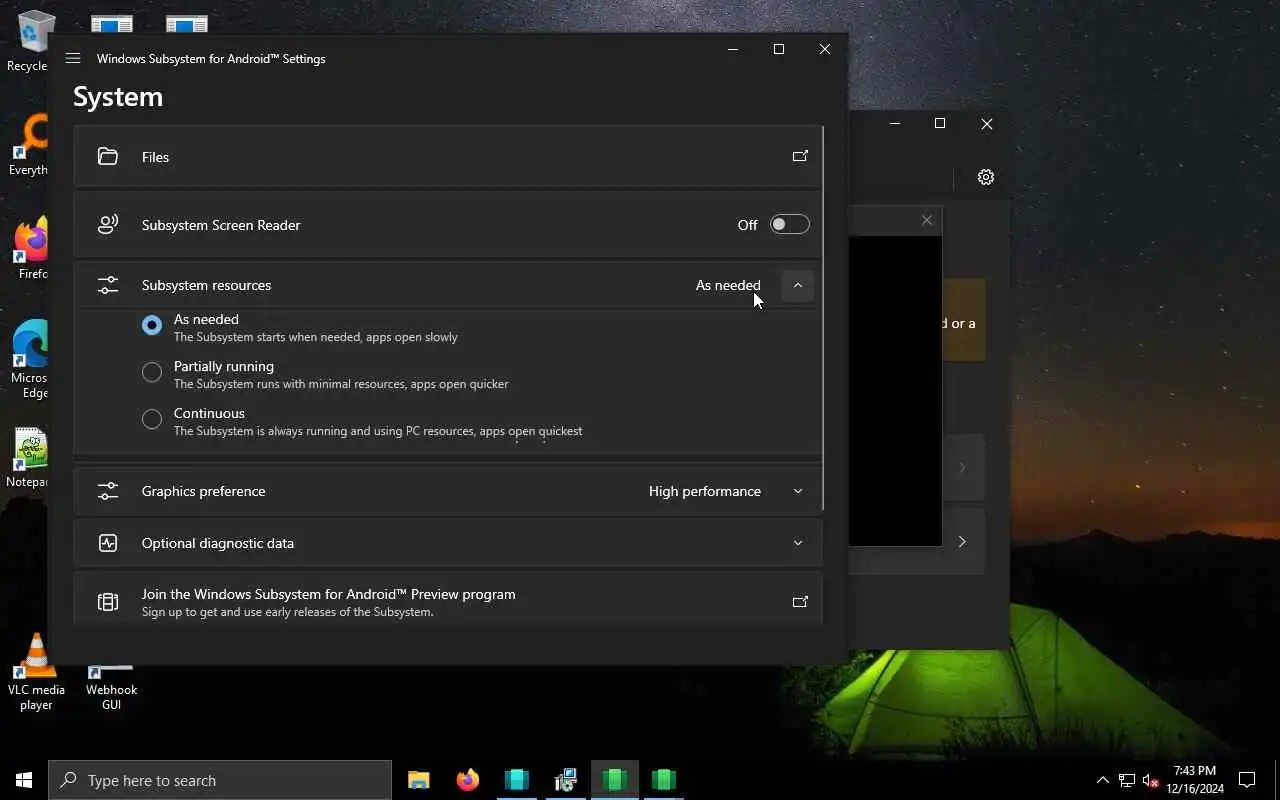Open Files via external link icon
This screenshot has height=800, width=1280.
tap(800, 156)
